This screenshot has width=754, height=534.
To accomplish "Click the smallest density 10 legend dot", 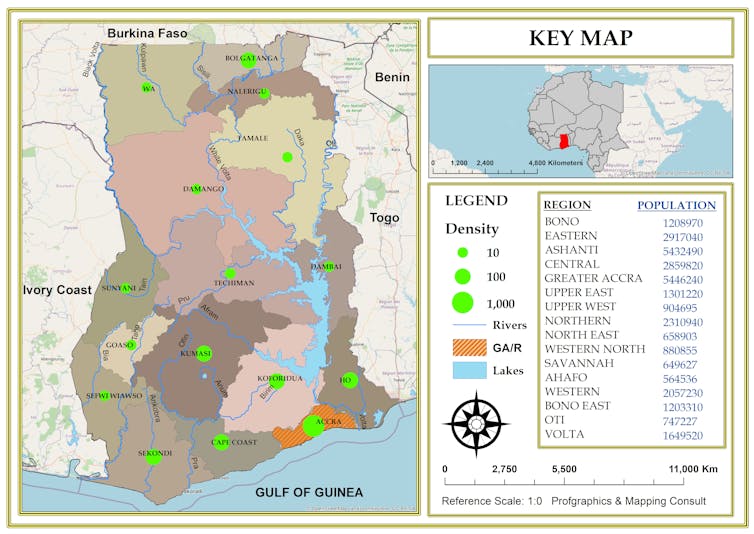I will [x=462, y=253].
